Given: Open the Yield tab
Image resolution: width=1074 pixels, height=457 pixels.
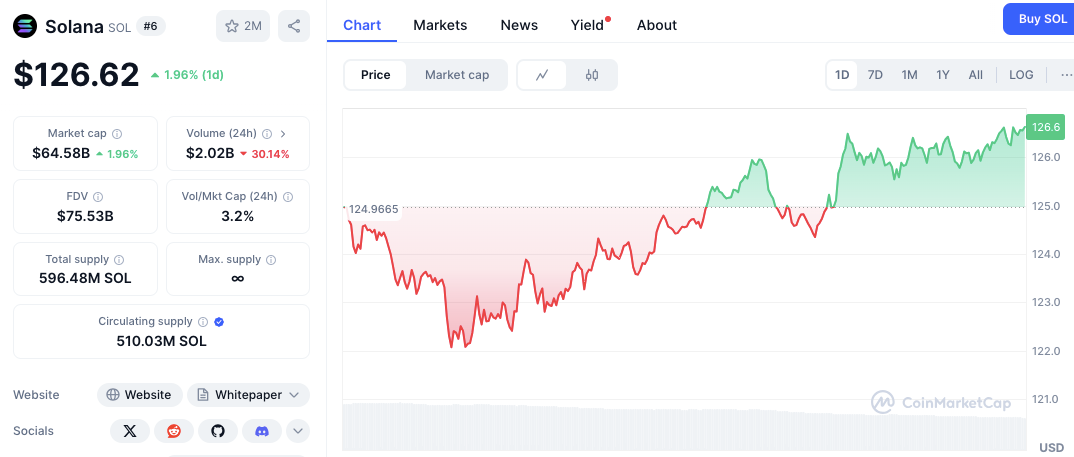Looking at the screenshot, I should 588,25.
